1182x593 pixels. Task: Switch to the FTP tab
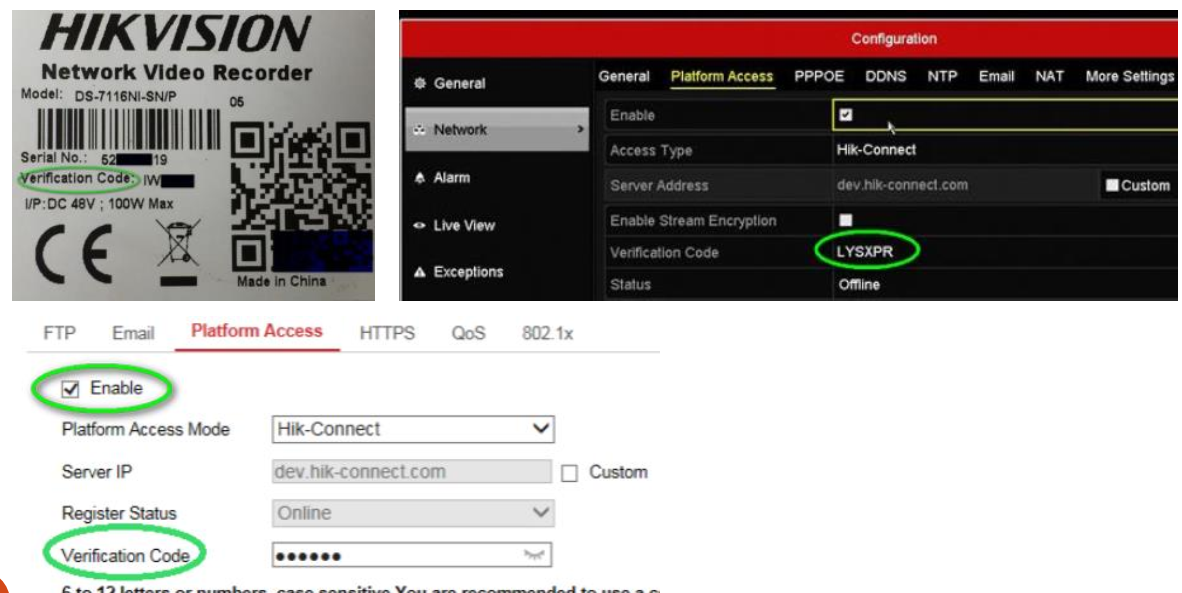pos(60,333)
